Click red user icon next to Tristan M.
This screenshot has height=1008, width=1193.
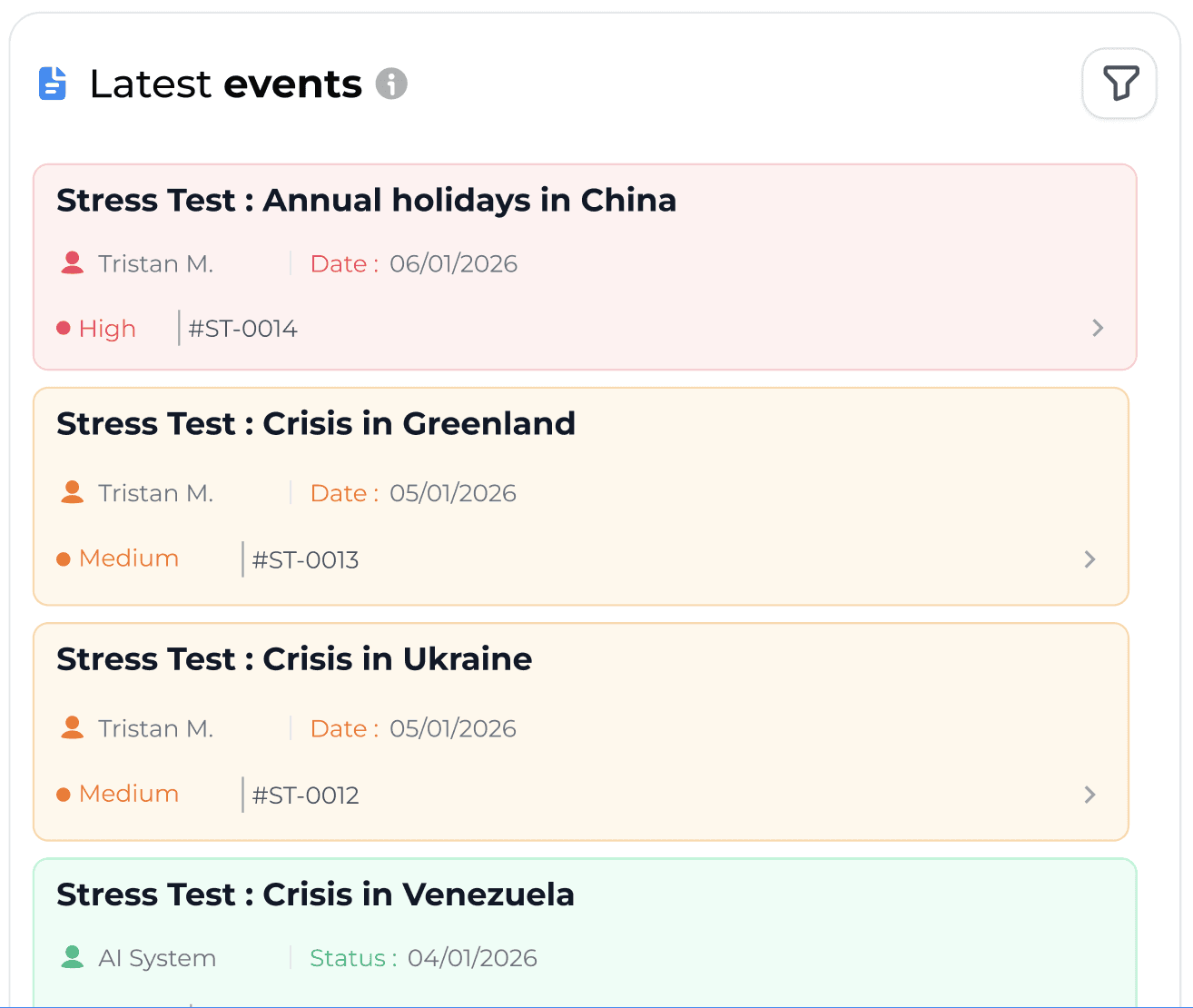[x=73, y=263]
